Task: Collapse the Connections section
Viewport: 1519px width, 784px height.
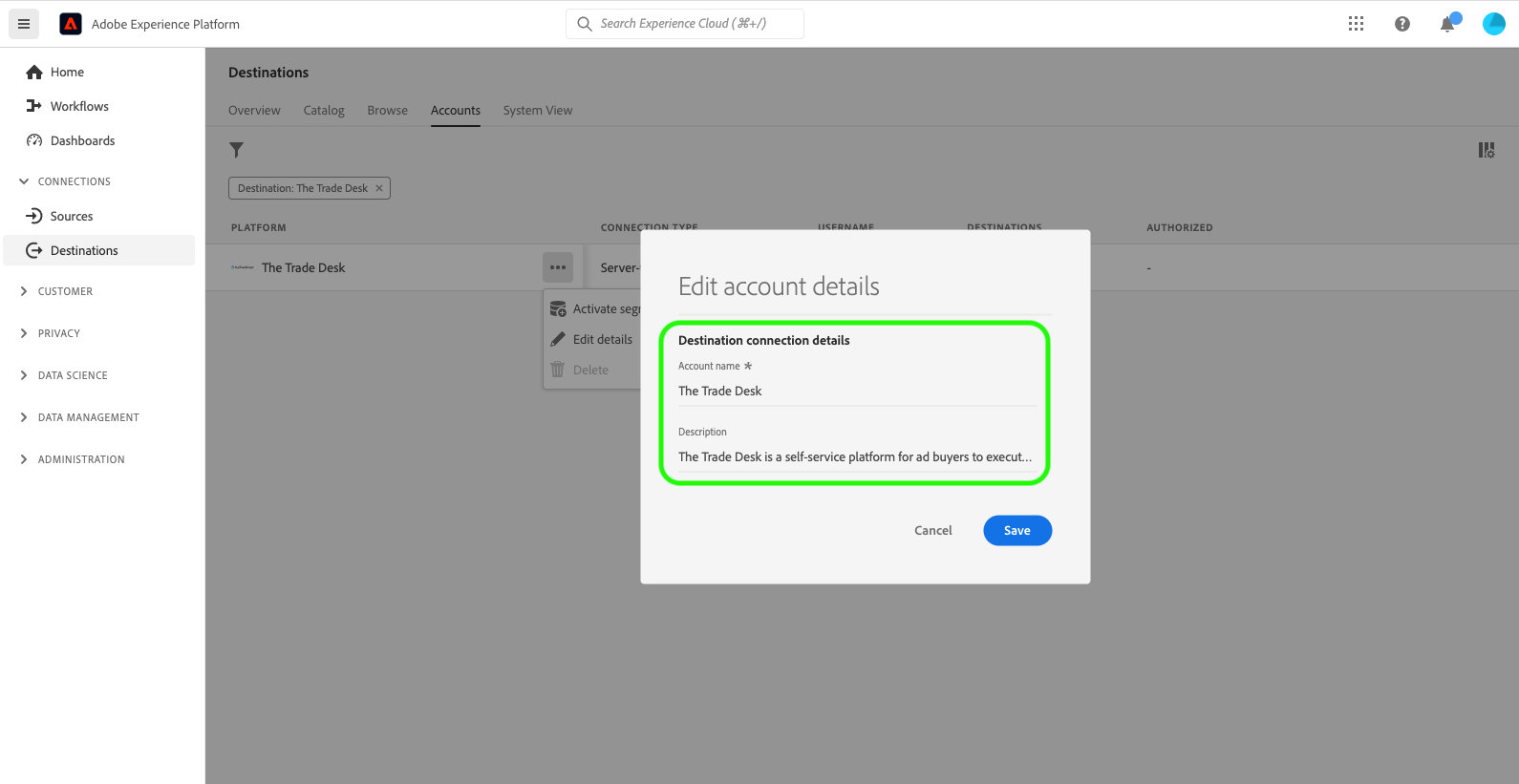Action: pyautogui.click(x=24, y=181)
